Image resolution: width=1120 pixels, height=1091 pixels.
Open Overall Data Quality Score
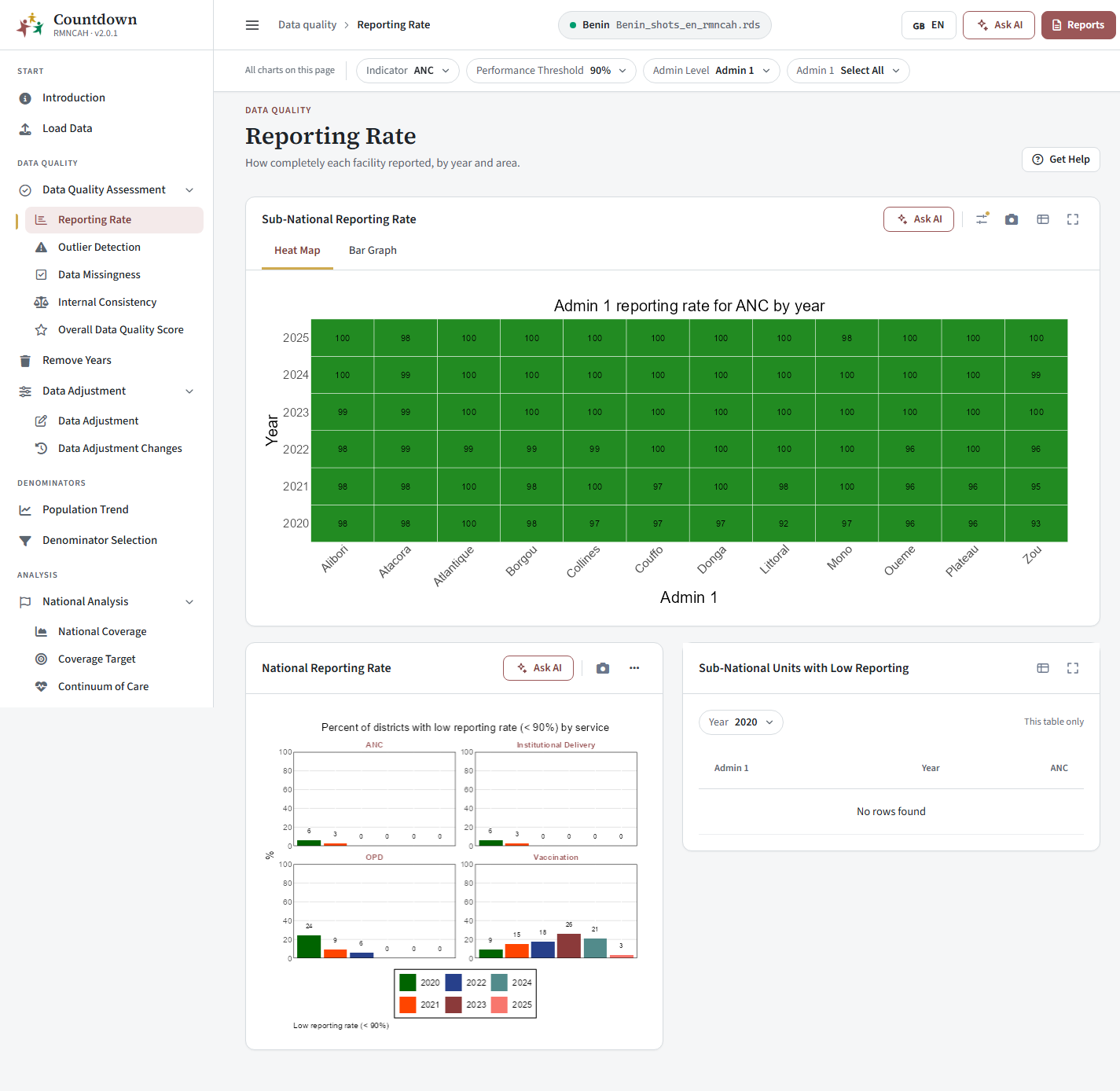click(x=114, y=329)
